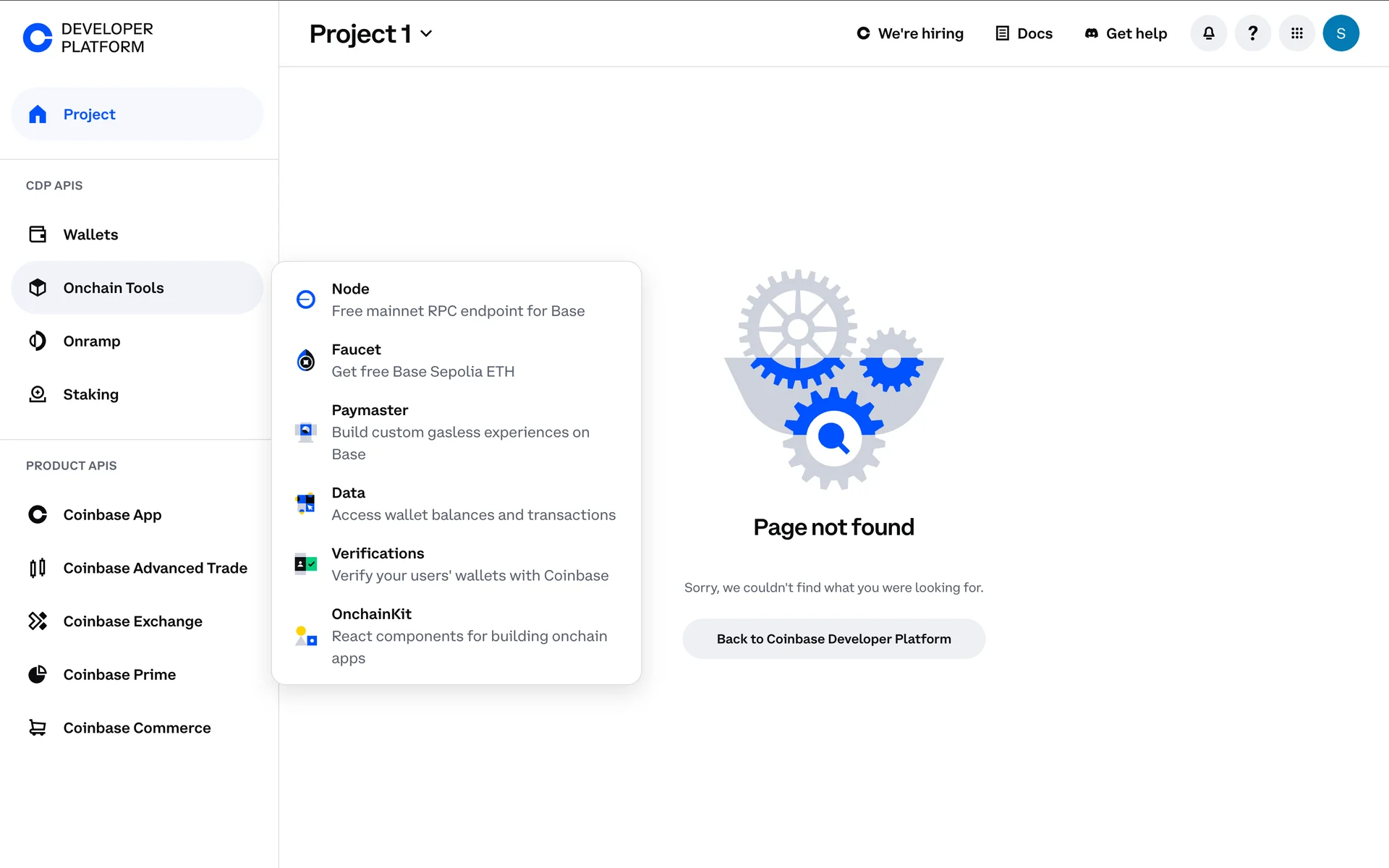Image resolution: width=1389 pixels, height=868 pixels.
Task: Click the Faucet droplet icon
Action: coord(306,360)
